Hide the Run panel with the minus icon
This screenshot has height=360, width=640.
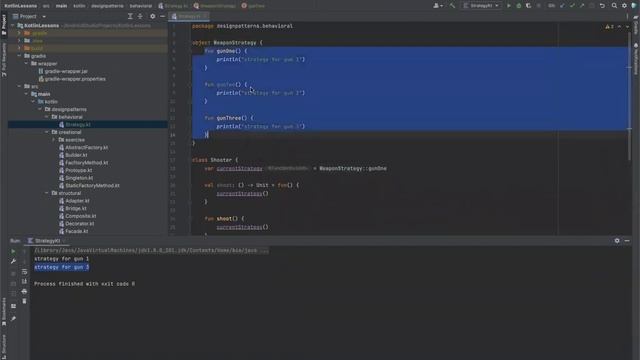tap(627, 241)
